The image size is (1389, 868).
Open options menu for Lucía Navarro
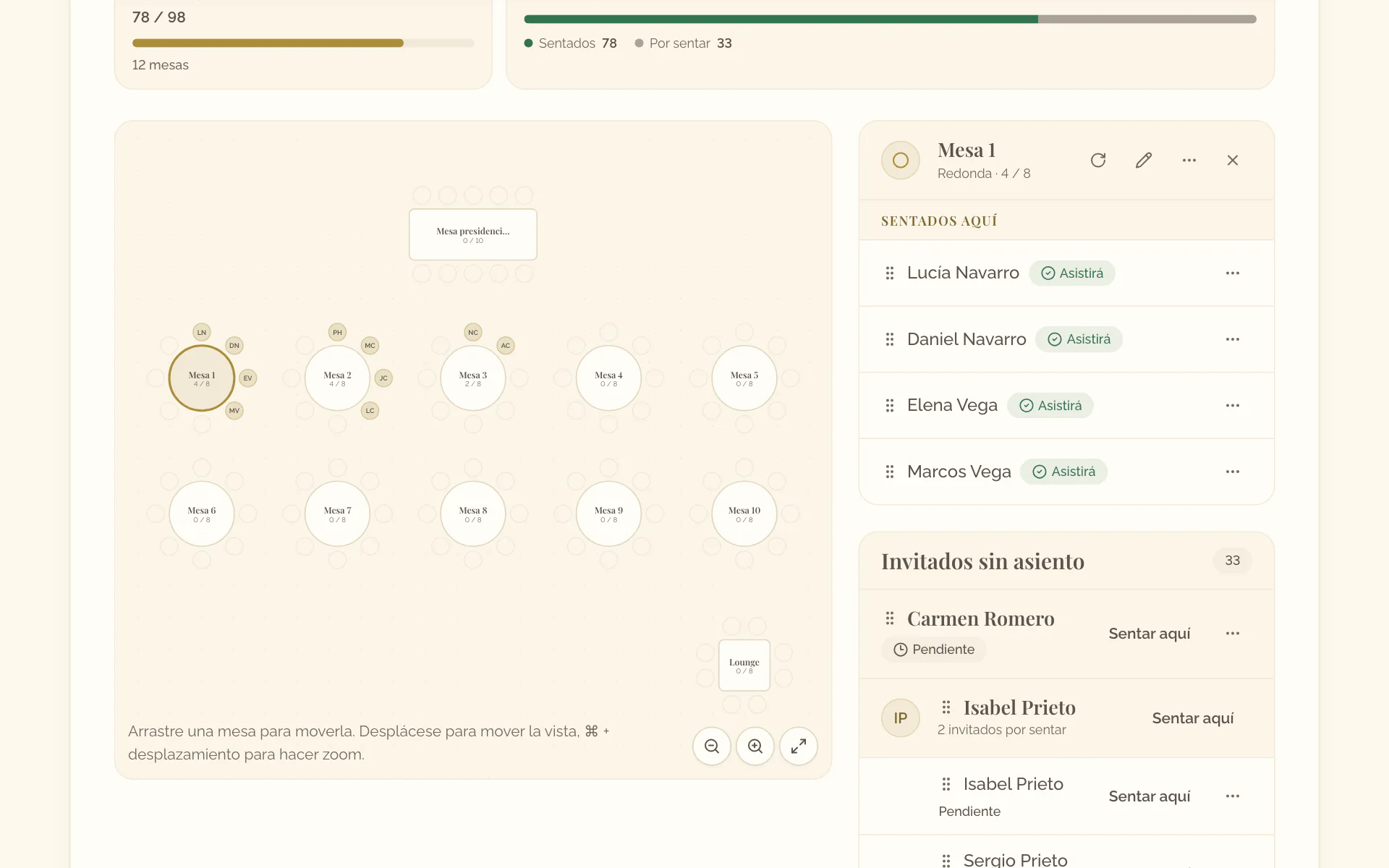tap(1233, 273)
